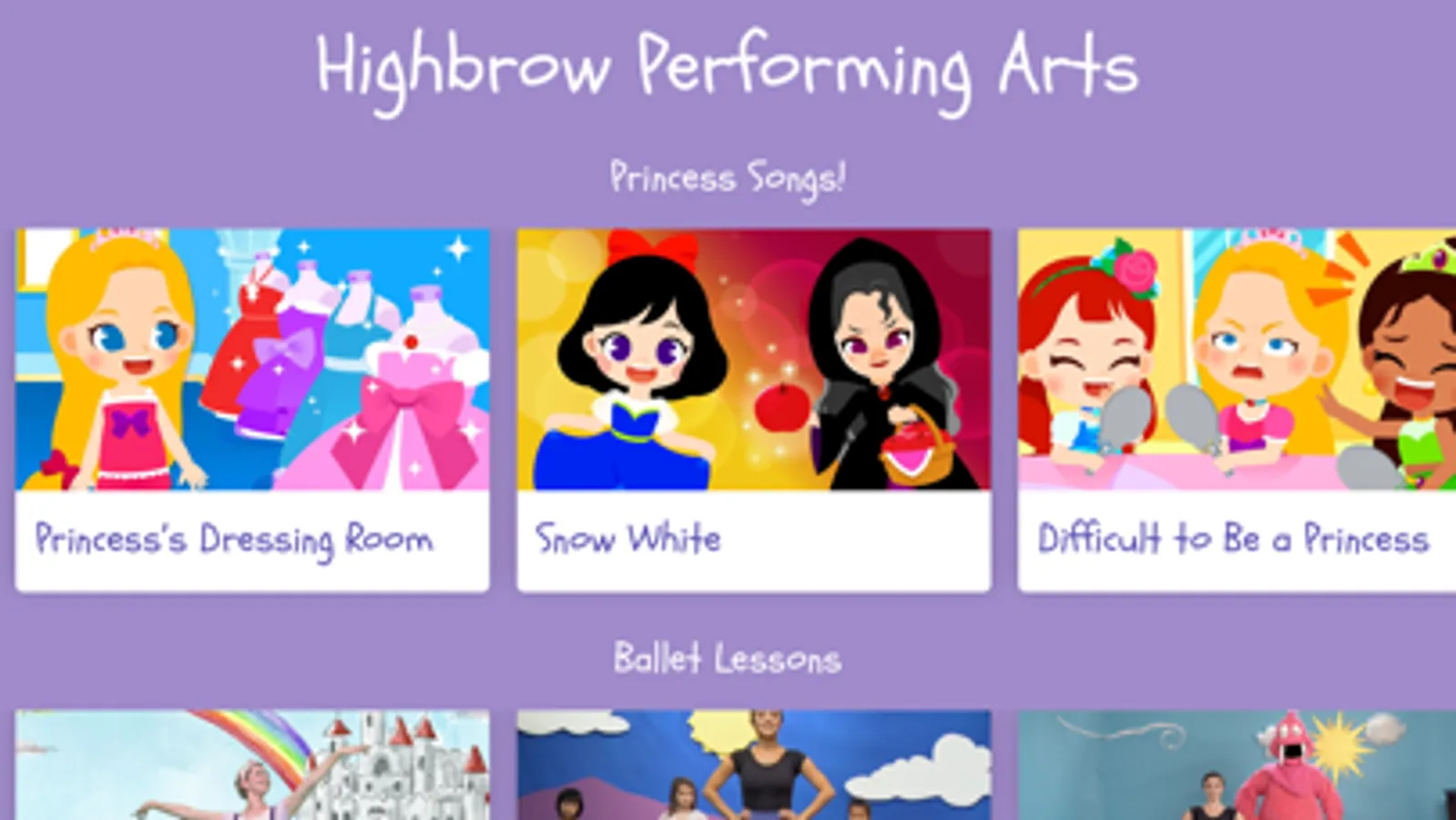Select the "Ballet Lessons" section header
Image resolution: width=1456 pixels, height=820 pixels.
click(727, 658)
